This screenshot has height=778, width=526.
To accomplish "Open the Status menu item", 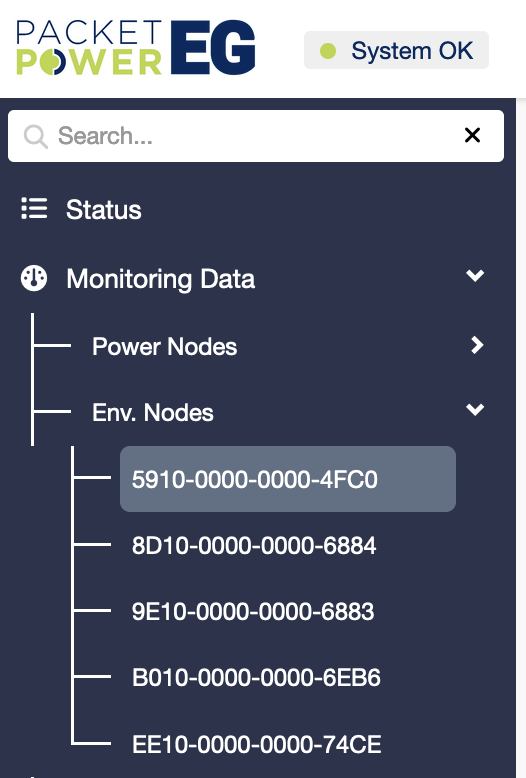I will (103, 209).
